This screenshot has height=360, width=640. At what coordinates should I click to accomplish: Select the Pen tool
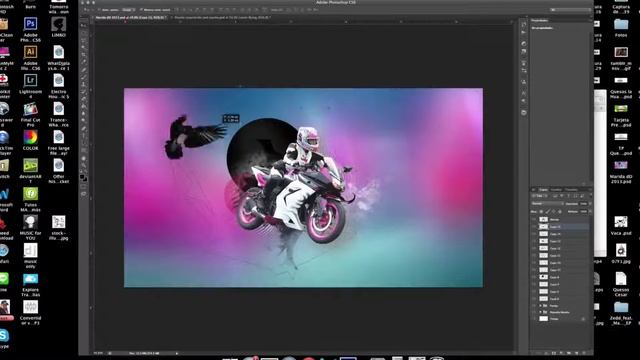click(x=84, y=129)
